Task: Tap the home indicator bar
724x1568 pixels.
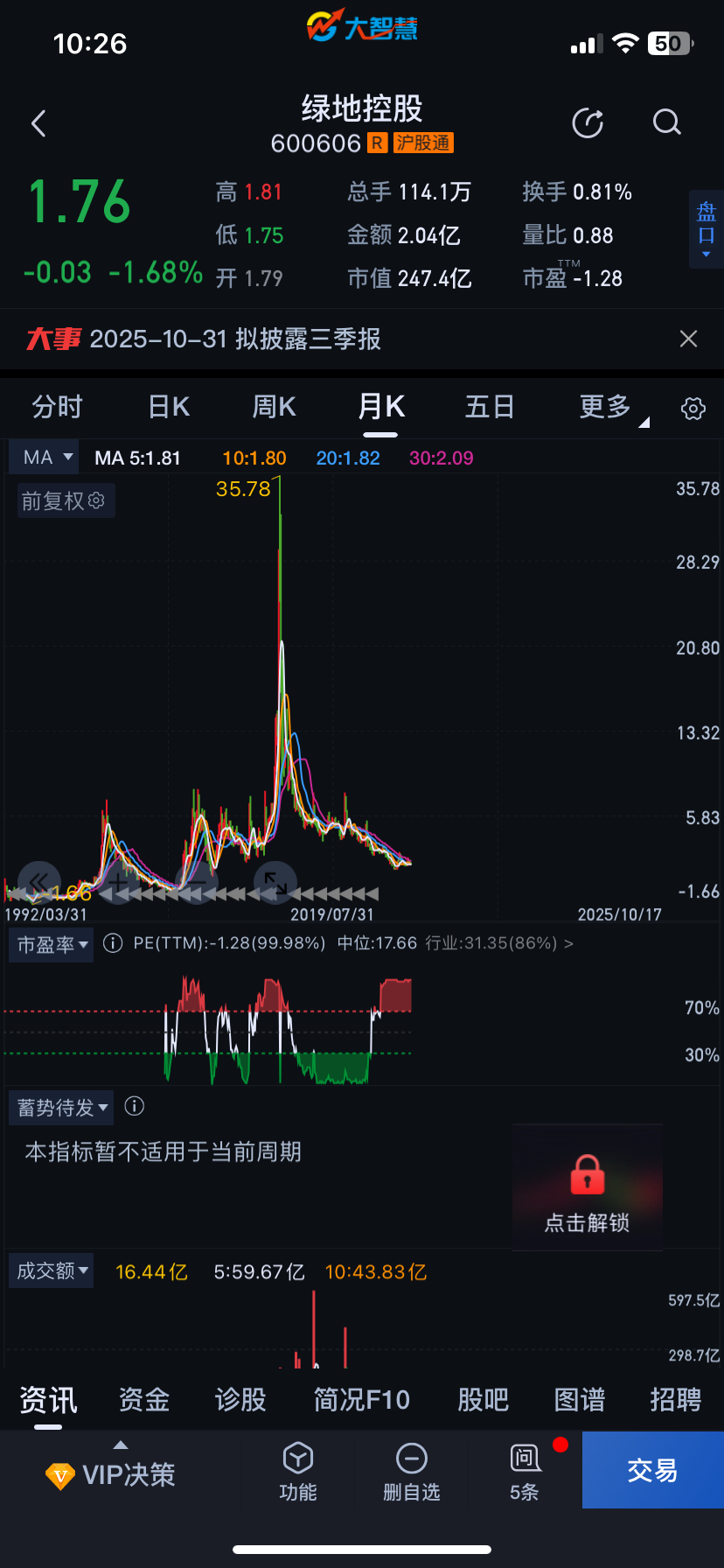Action: coord(362,1550)
